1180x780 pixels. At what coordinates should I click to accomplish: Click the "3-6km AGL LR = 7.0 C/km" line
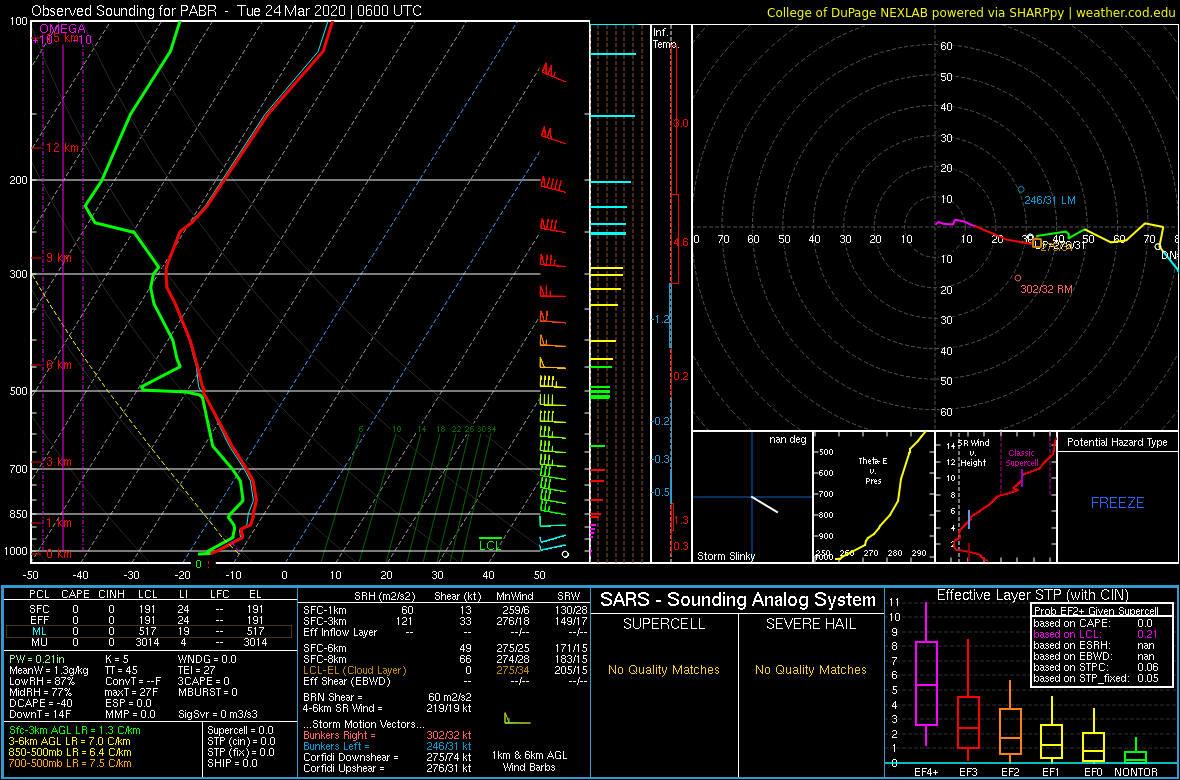point(70,742)
